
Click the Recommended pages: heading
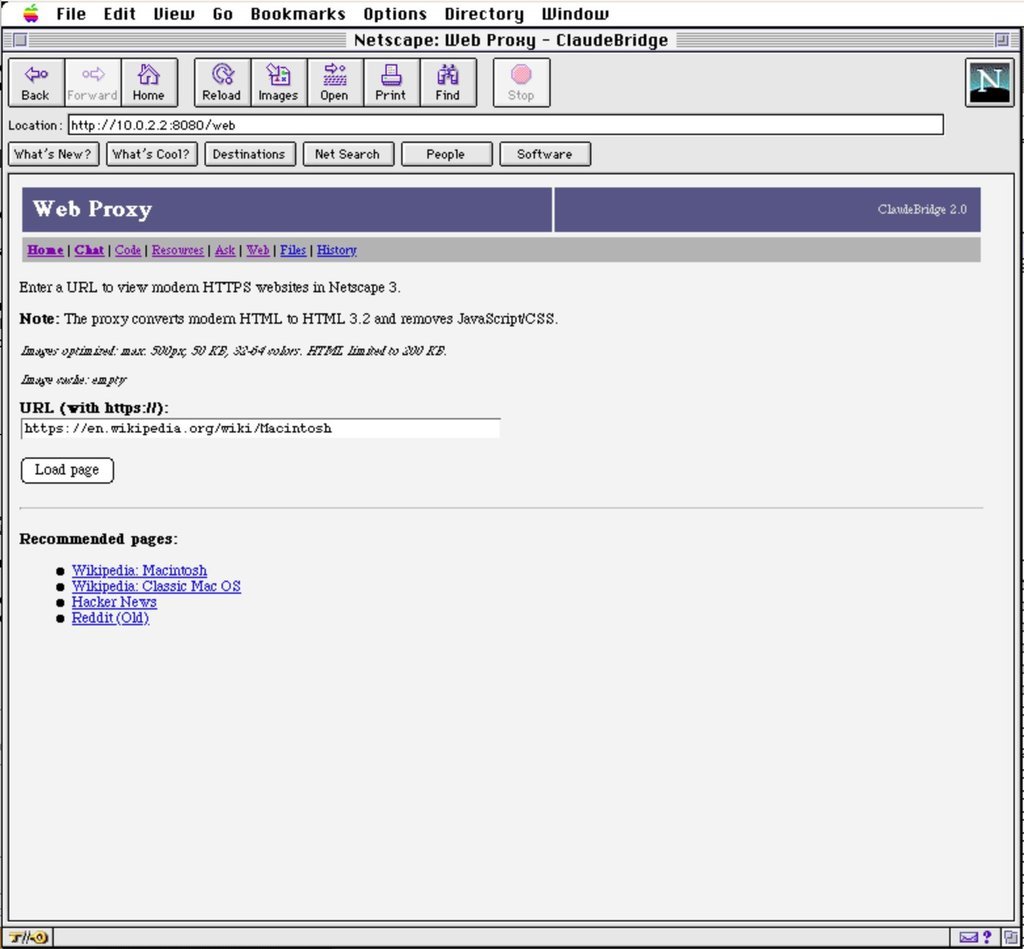98,539
